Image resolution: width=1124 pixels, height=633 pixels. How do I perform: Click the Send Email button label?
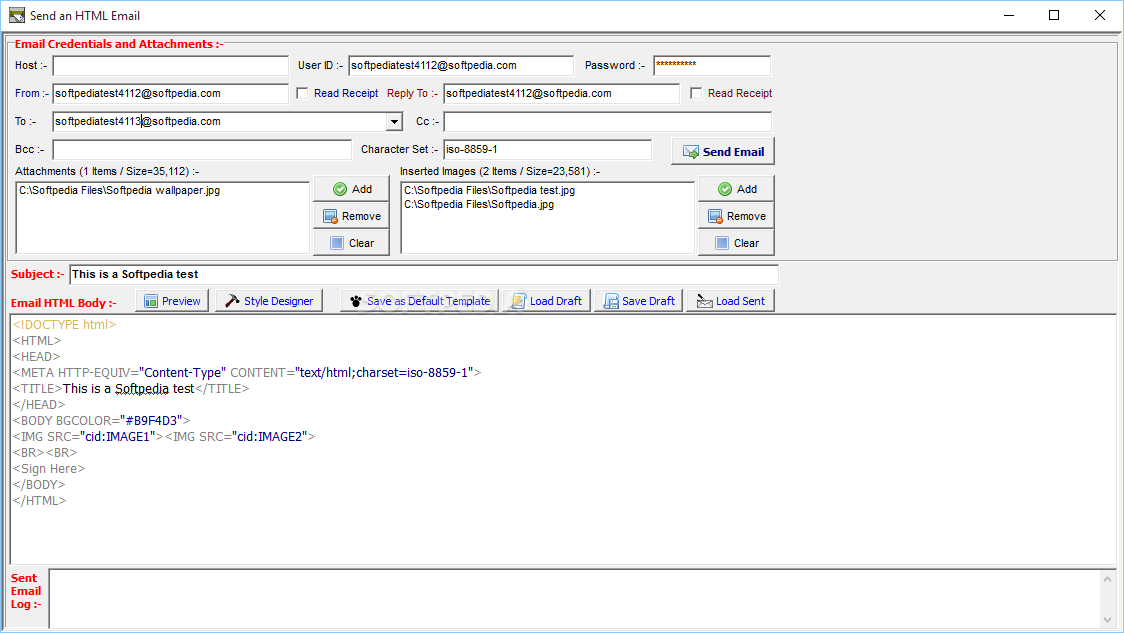click(733, 152)
